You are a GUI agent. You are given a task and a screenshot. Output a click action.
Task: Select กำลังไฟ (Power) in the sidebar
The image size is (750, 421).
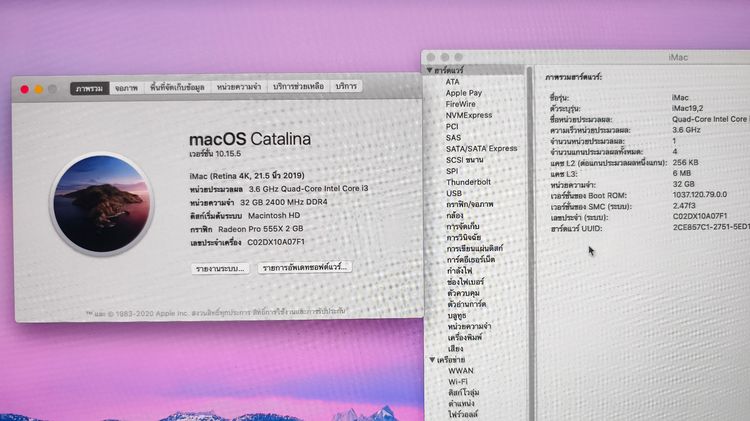pos(460,271)
